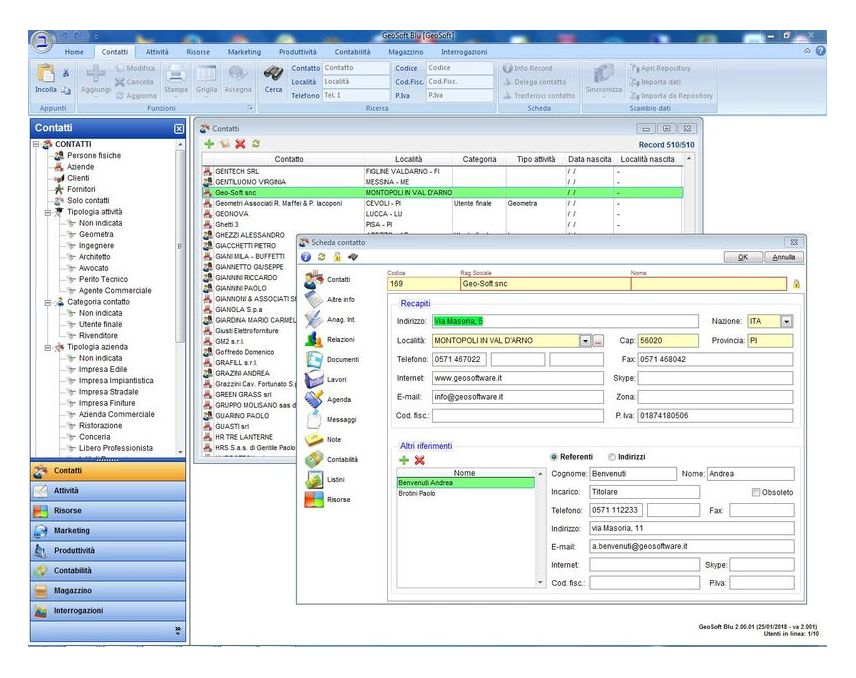Open the Località dropdown arrow
This screenshot has width=856, height=678.
tap(585, 341)
